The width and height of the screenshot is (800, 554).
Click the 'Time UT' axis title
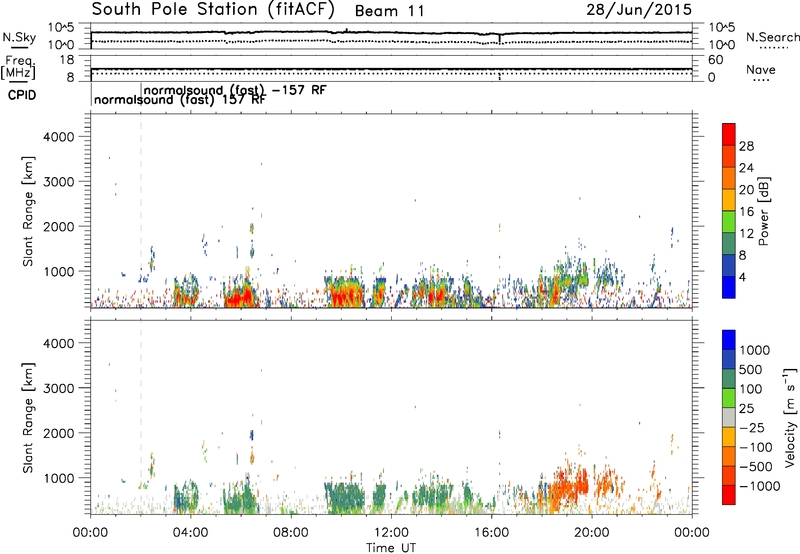(391, 547)
